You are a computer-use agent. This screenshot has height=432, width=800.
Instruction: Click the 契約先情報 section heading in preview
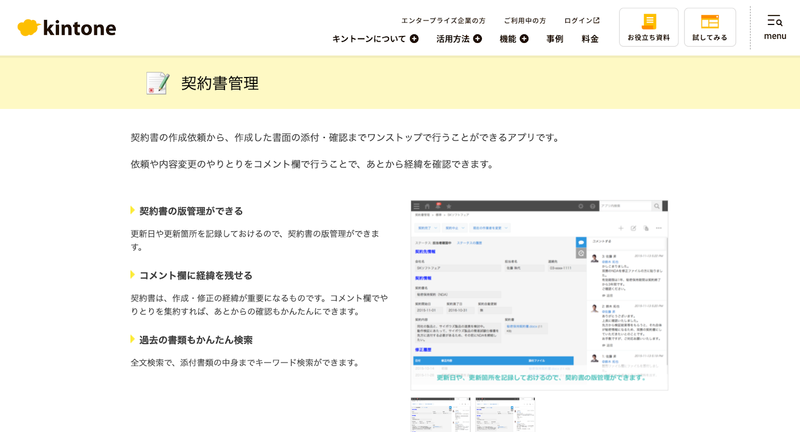(425, 251)
